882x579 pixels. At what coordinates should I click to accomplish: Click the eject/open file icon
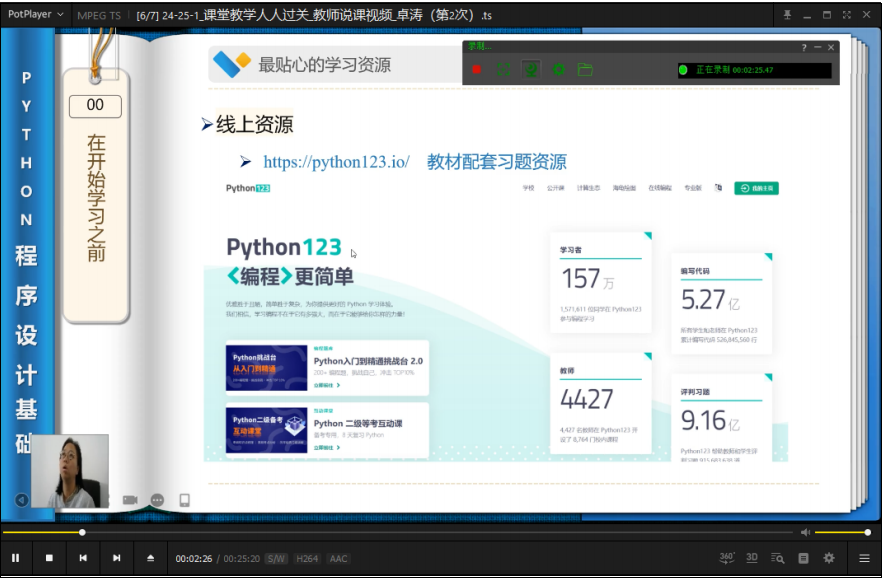[x=151, y=558]
